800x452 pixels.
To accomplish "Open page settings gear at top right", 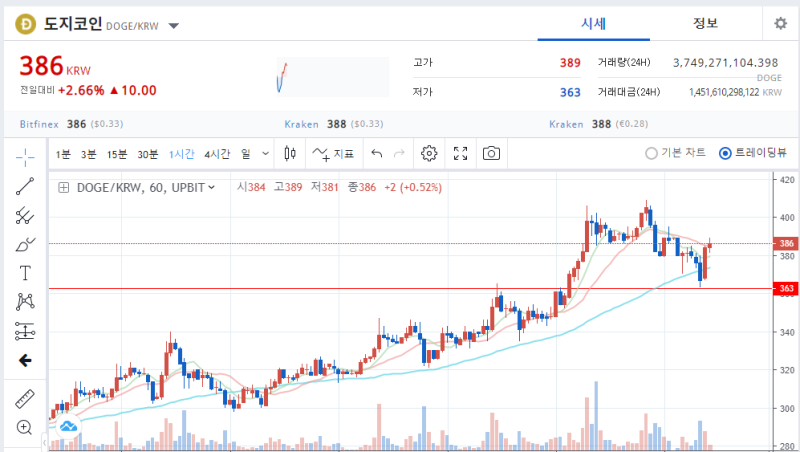I will click(x=780, y=23).
